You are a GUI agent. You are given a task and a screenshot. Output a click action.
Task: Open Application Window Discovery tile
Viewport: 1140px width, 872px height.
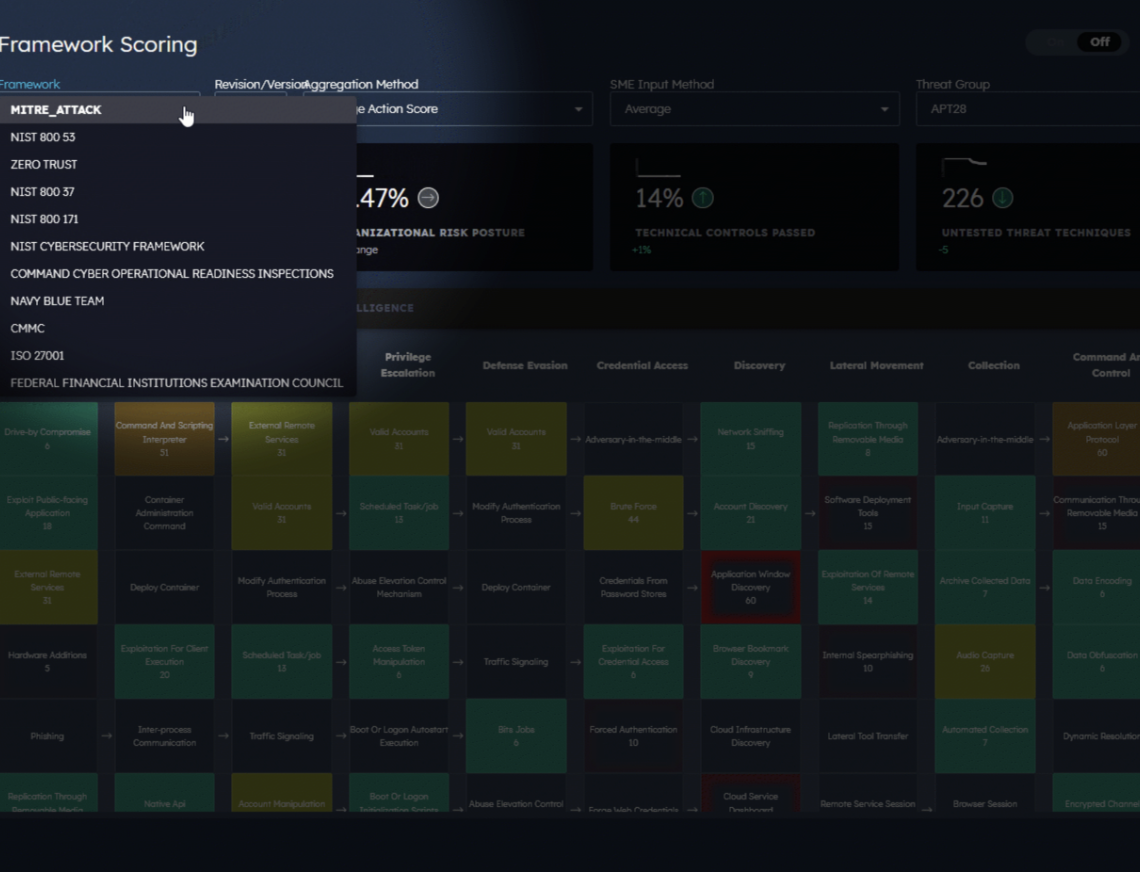750,587
